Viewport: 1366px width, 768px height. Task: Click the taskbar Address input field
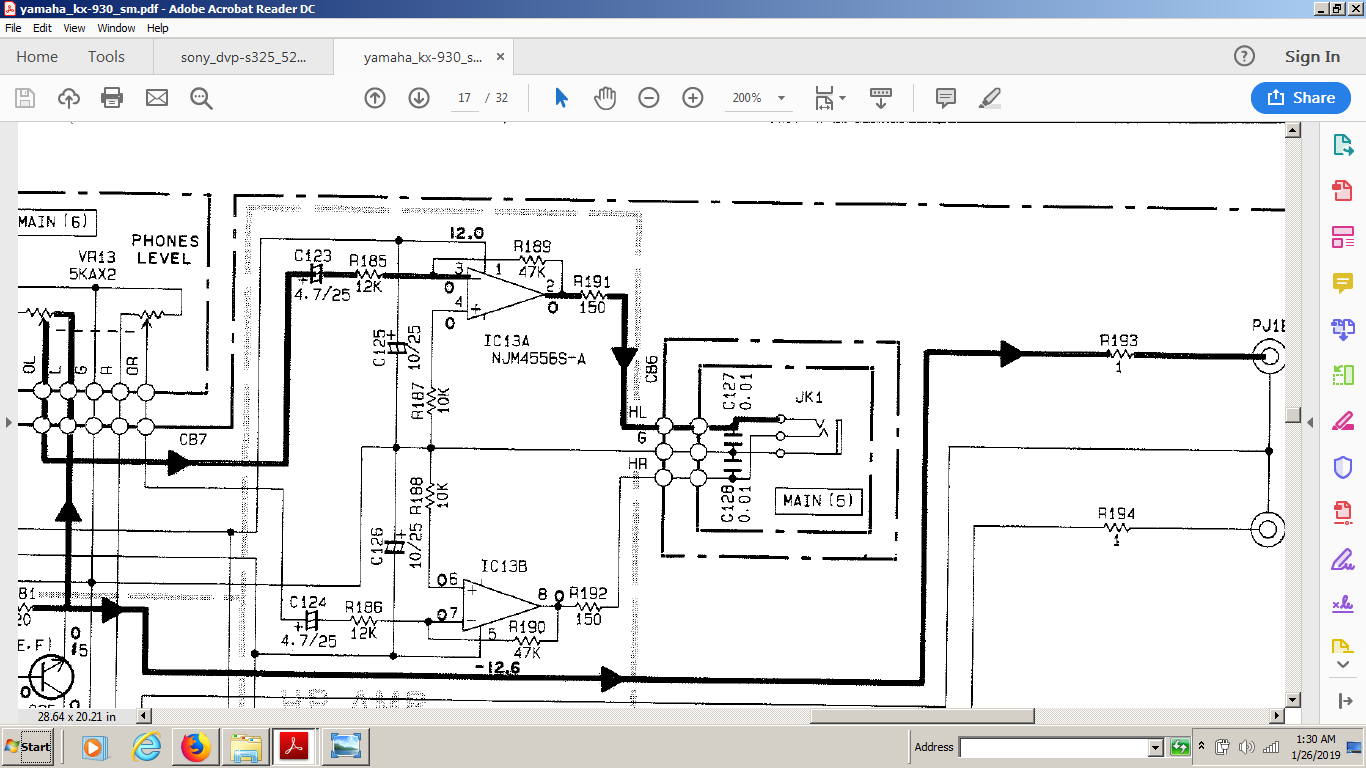click(1053, 747)
